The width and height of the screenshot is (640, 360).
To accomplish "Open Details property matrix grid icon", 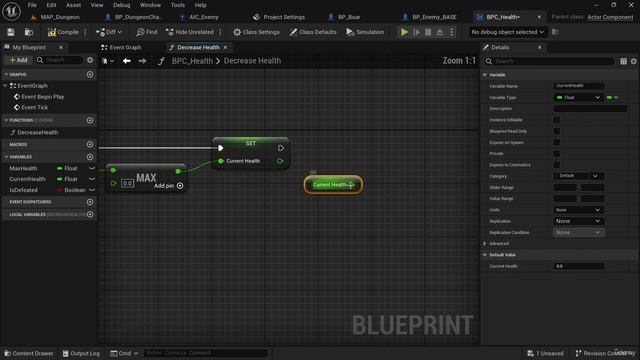I will (x=623, y=61).
